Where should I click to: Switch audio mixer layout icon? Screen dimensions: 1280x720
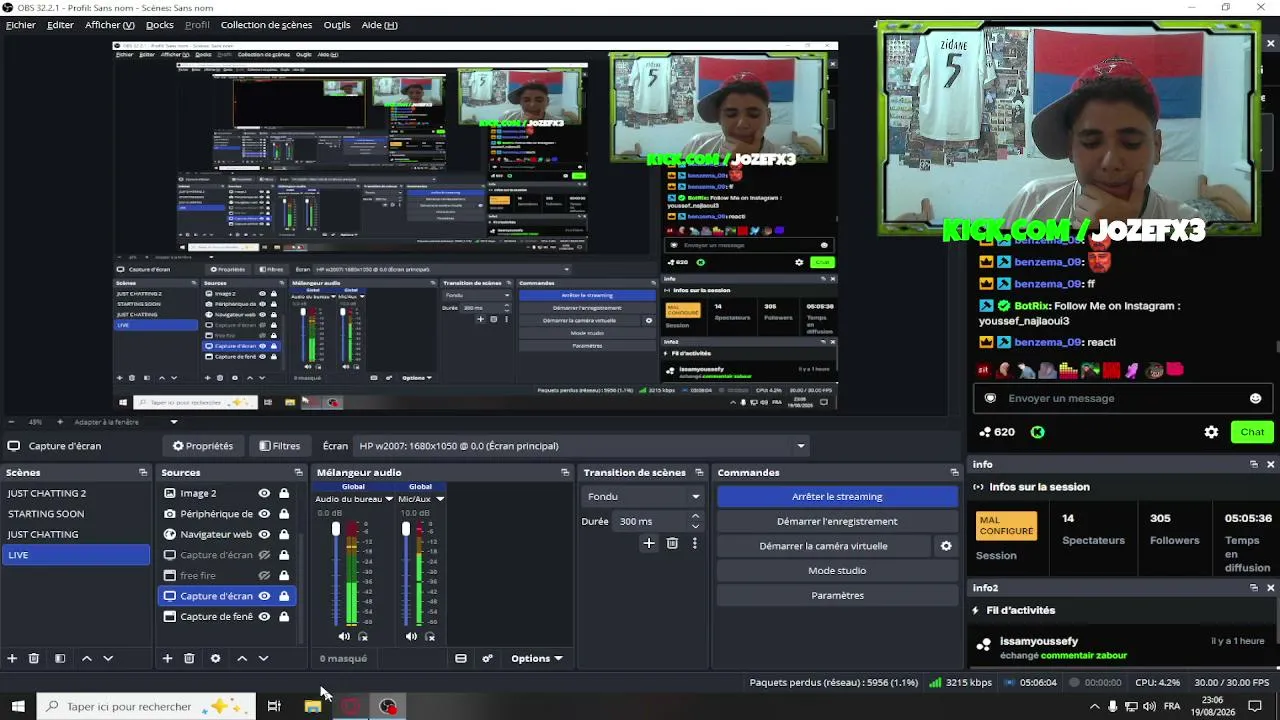pos(461,658)
